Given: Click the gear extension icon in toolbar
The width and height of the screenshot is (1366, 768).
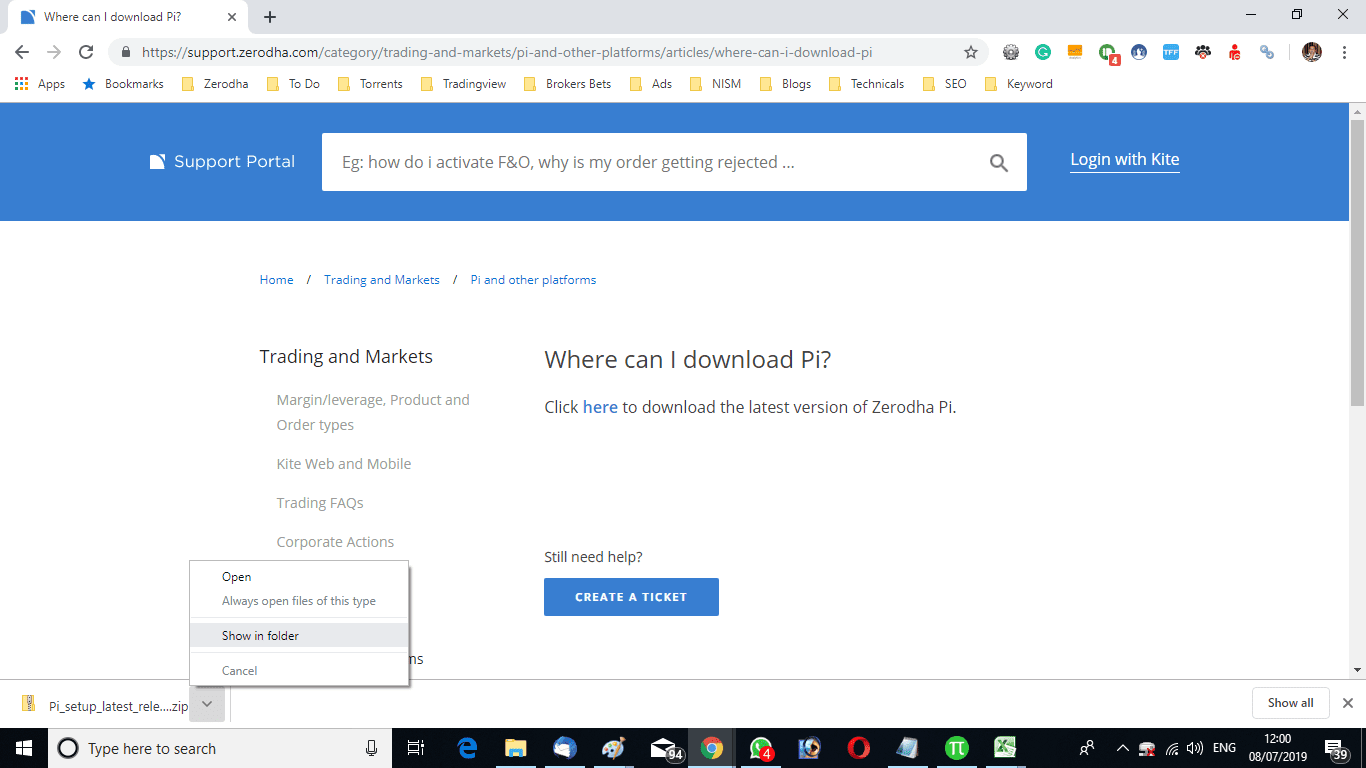Looking at the screenshot, I should tap(1011, 52).
